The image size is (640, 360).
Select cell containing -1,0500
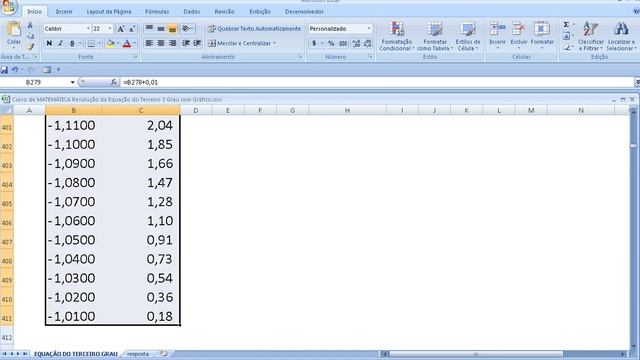[x=73, y=240]
